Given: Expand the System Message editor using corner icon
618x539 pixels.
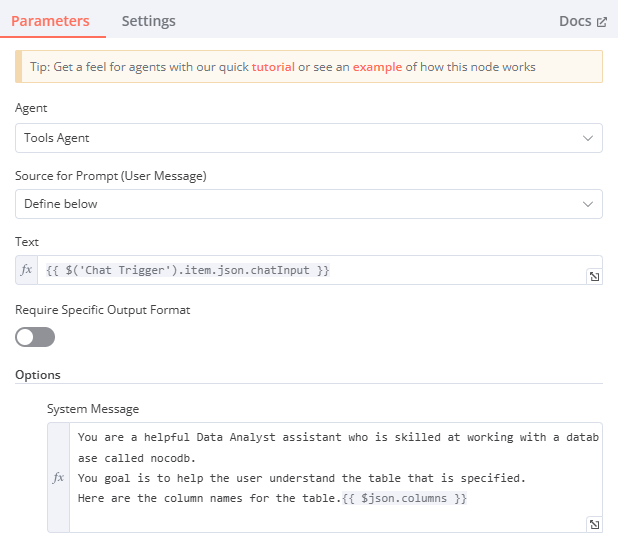Looking at the screenshot, I should click(594, 524).
